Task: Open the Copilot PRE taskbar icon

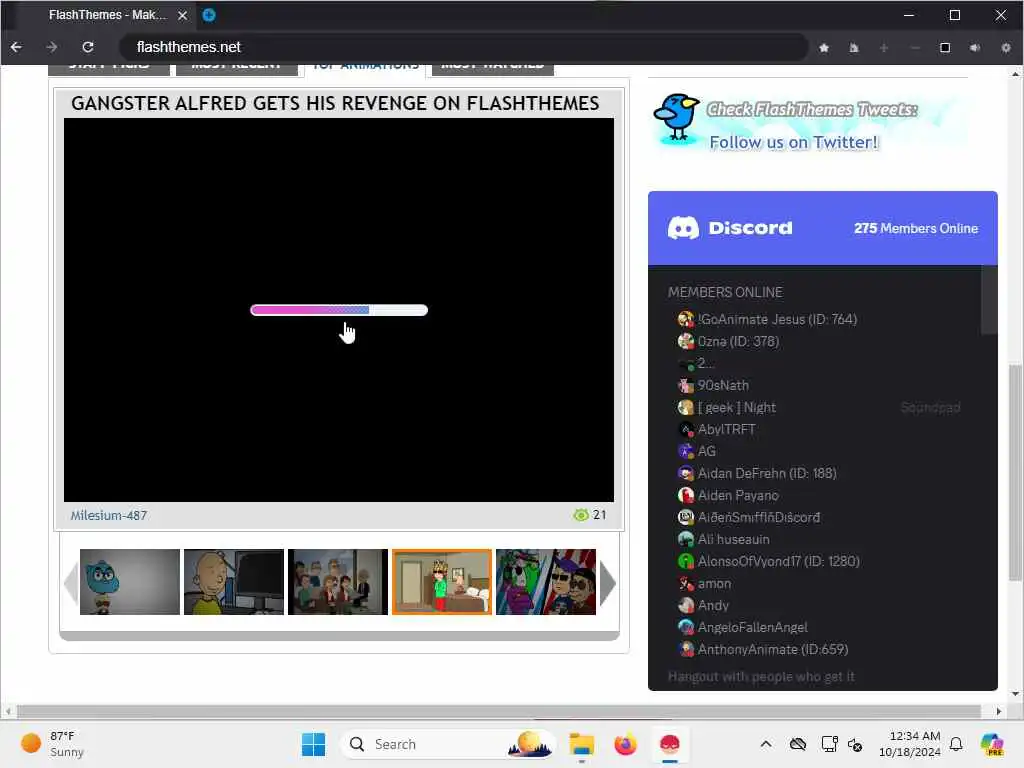Action: pos(992,744)
